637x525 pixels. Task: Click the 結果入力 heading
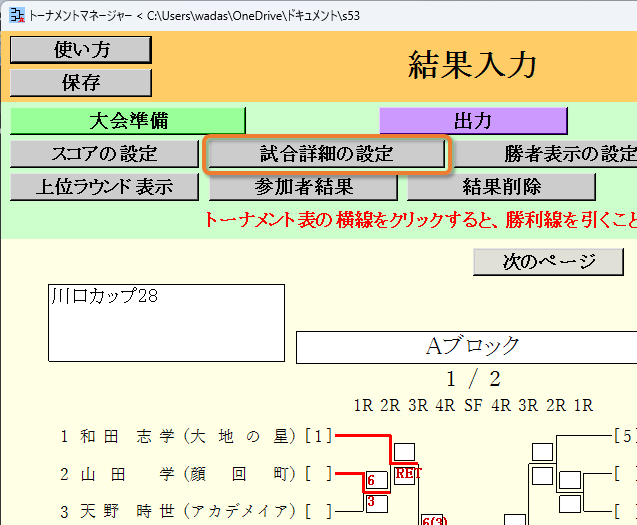pyautogui.click(x=472, y=65)
